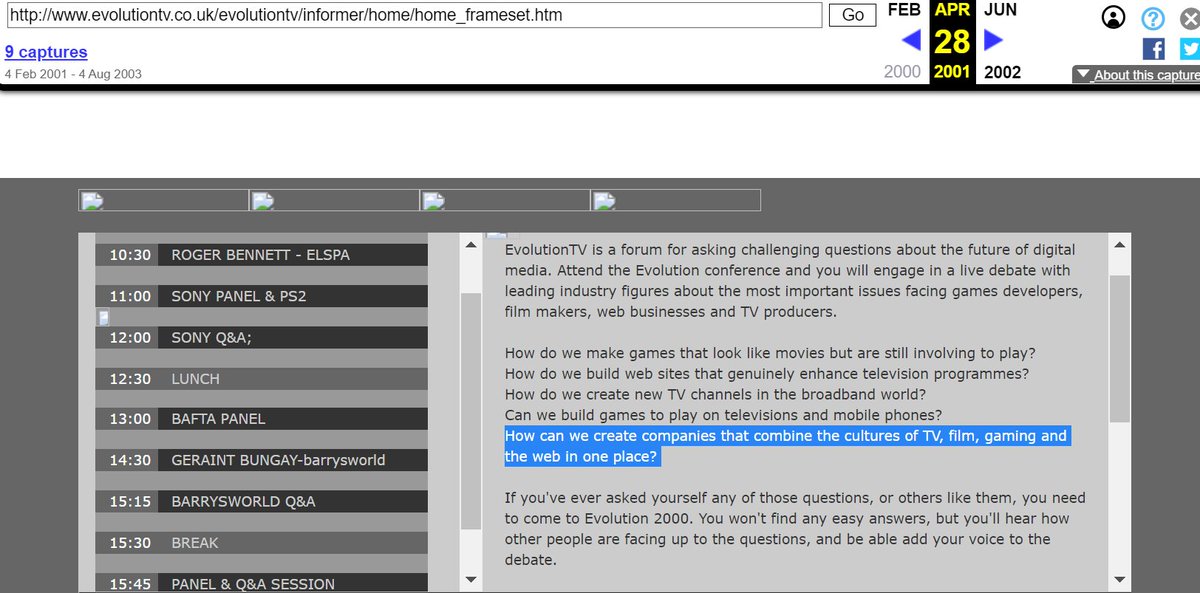
Task: Switch to the JUN month label
Action: coord(1000,10)
